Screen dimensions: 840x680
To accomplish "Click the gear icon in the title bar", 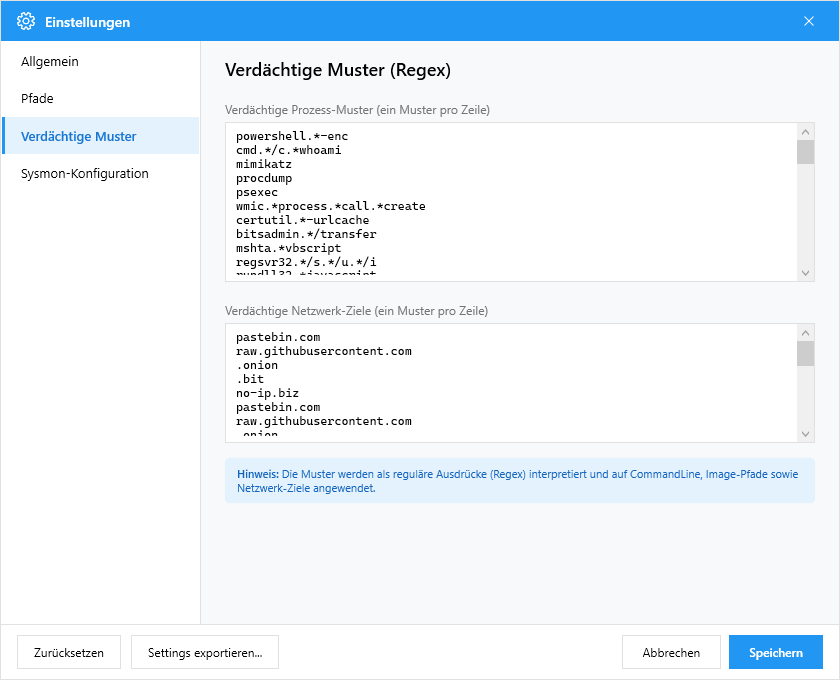I will click(x=26, y=21).
